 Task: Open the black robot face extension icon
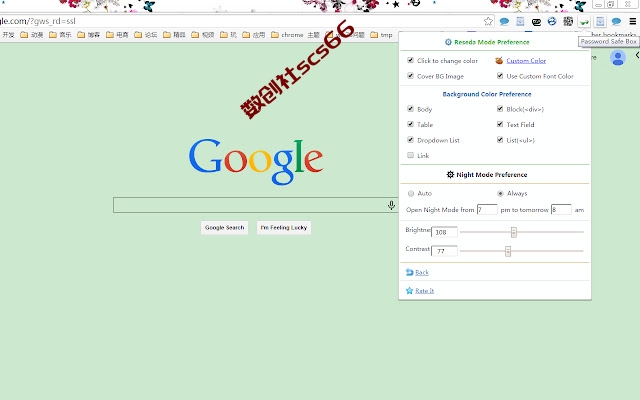tap(536, 22)
